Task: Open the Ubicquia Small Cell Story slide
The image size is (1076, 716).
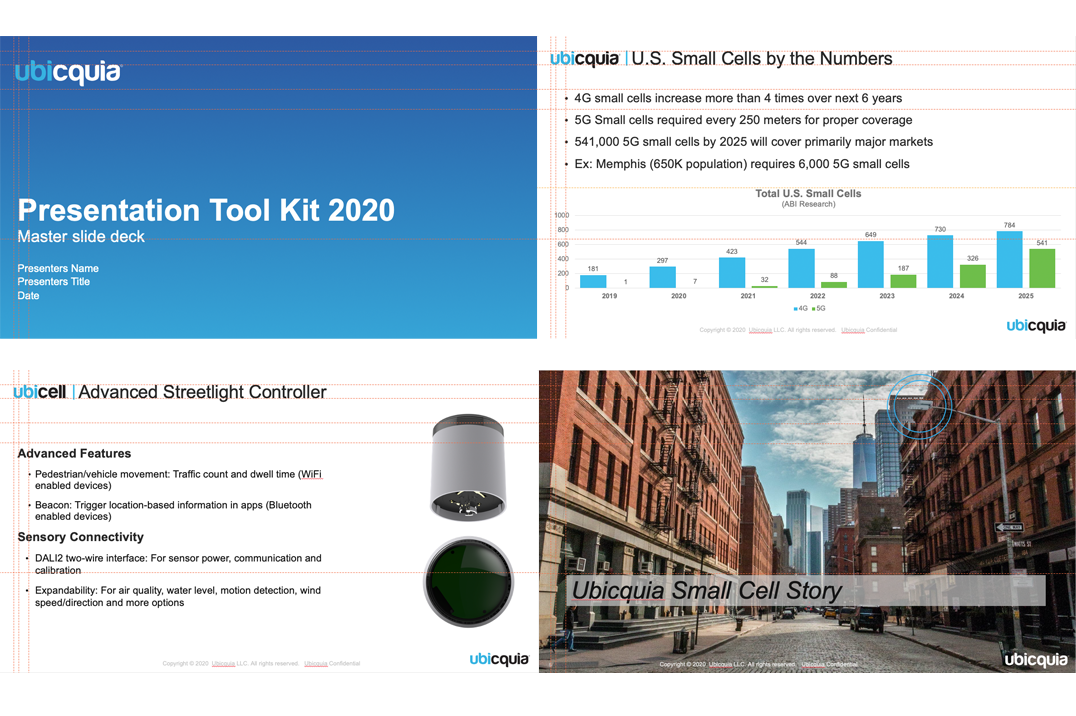Action: pos(807,521)
